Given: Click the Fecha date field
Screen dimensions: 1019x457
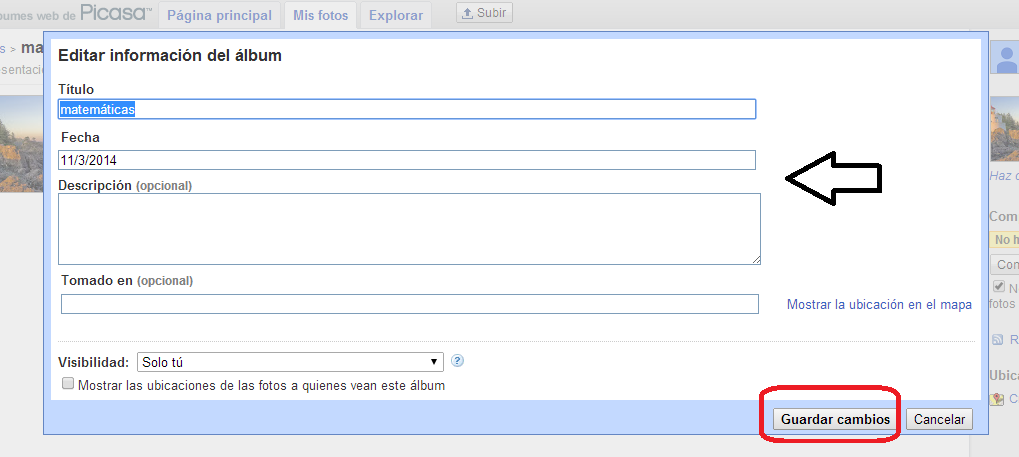Looking at the screenshot, I should pyautogui.click(x=407, y=160).
